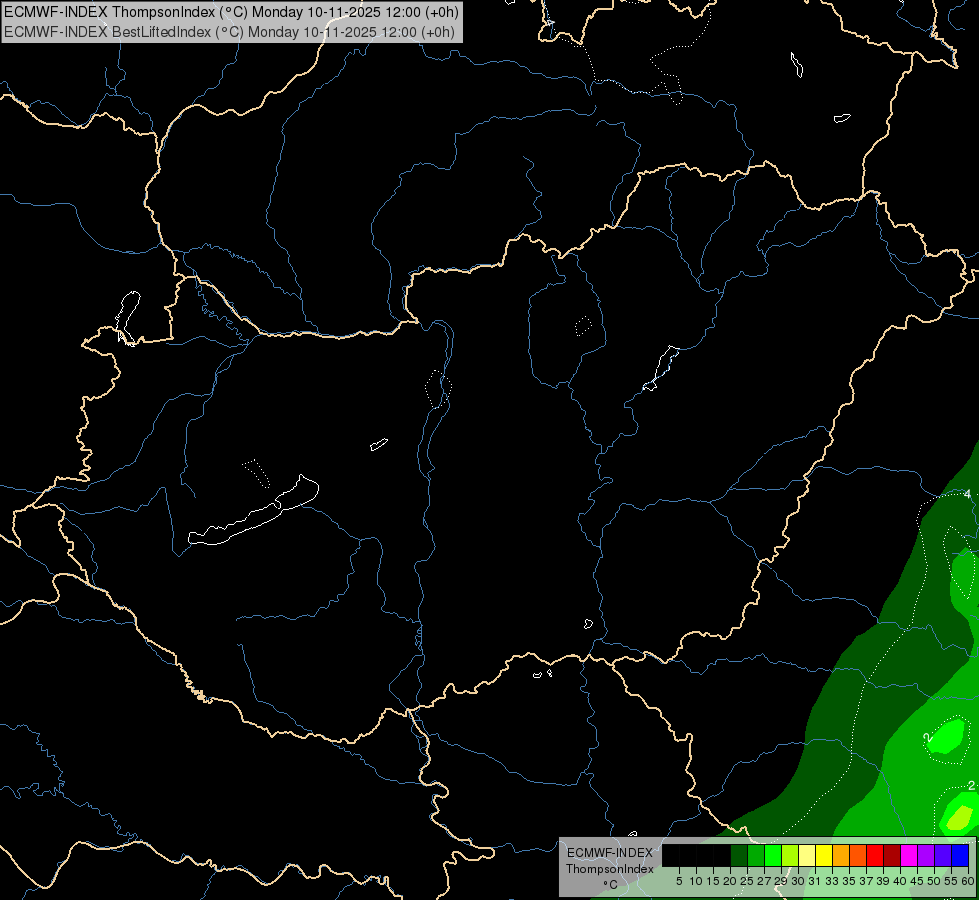
Task: Pick the bright green 27–29 legend swatch
Action: (773, 855)
